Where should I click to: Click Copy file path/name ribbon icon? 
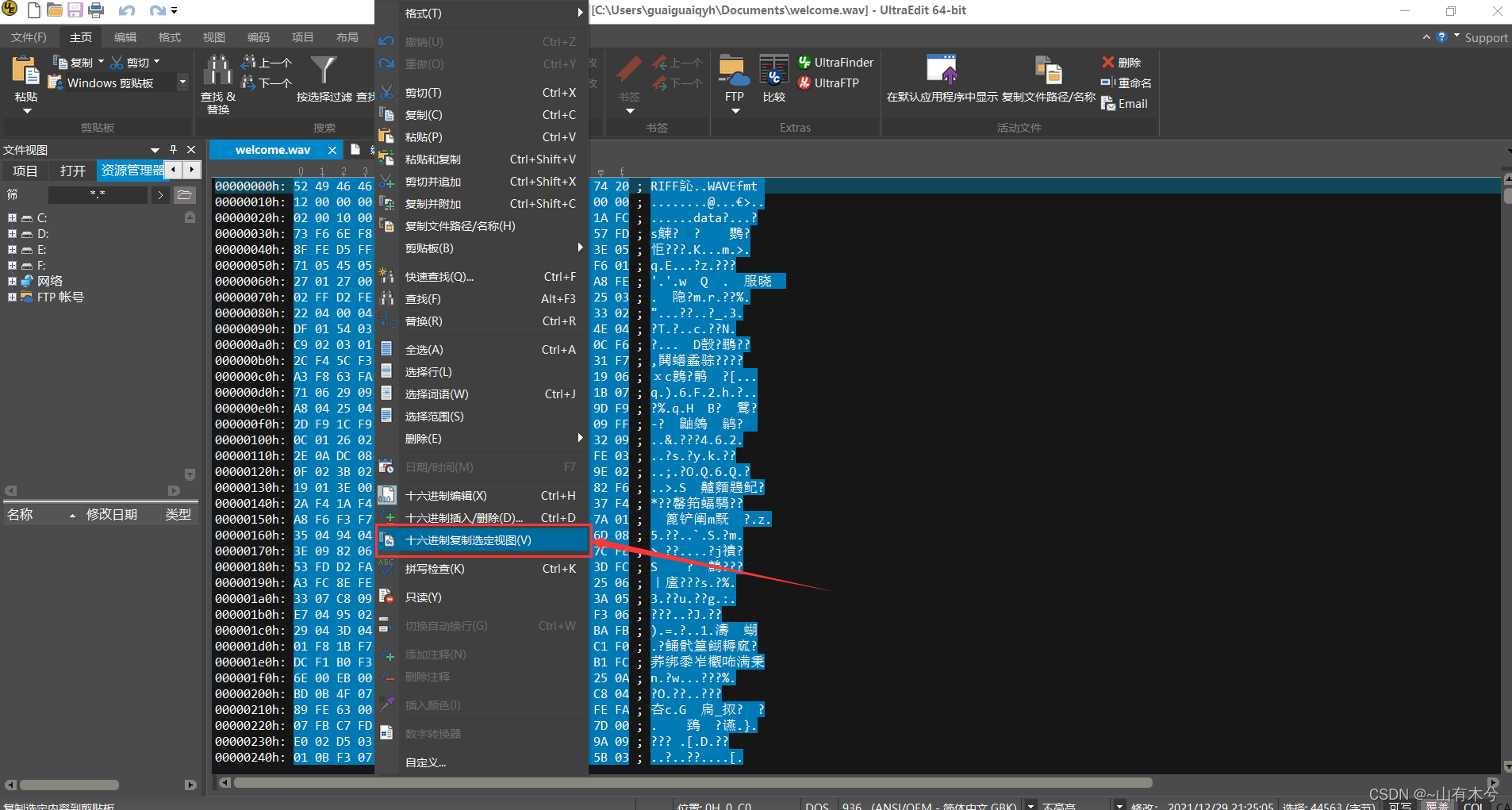click(x=1048, y=70)
